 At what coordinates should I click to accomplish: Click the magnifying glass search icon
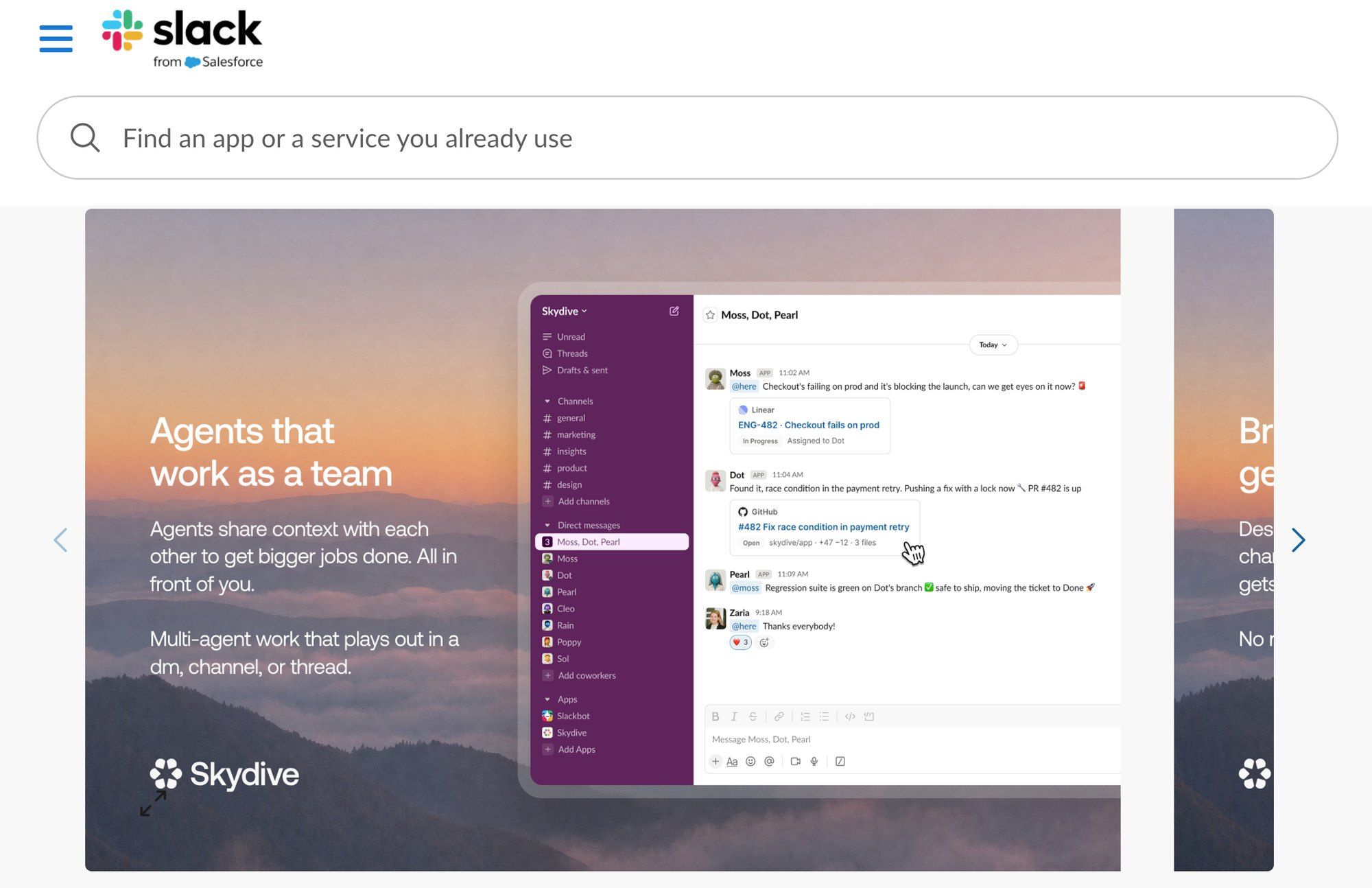click(85, 138)
